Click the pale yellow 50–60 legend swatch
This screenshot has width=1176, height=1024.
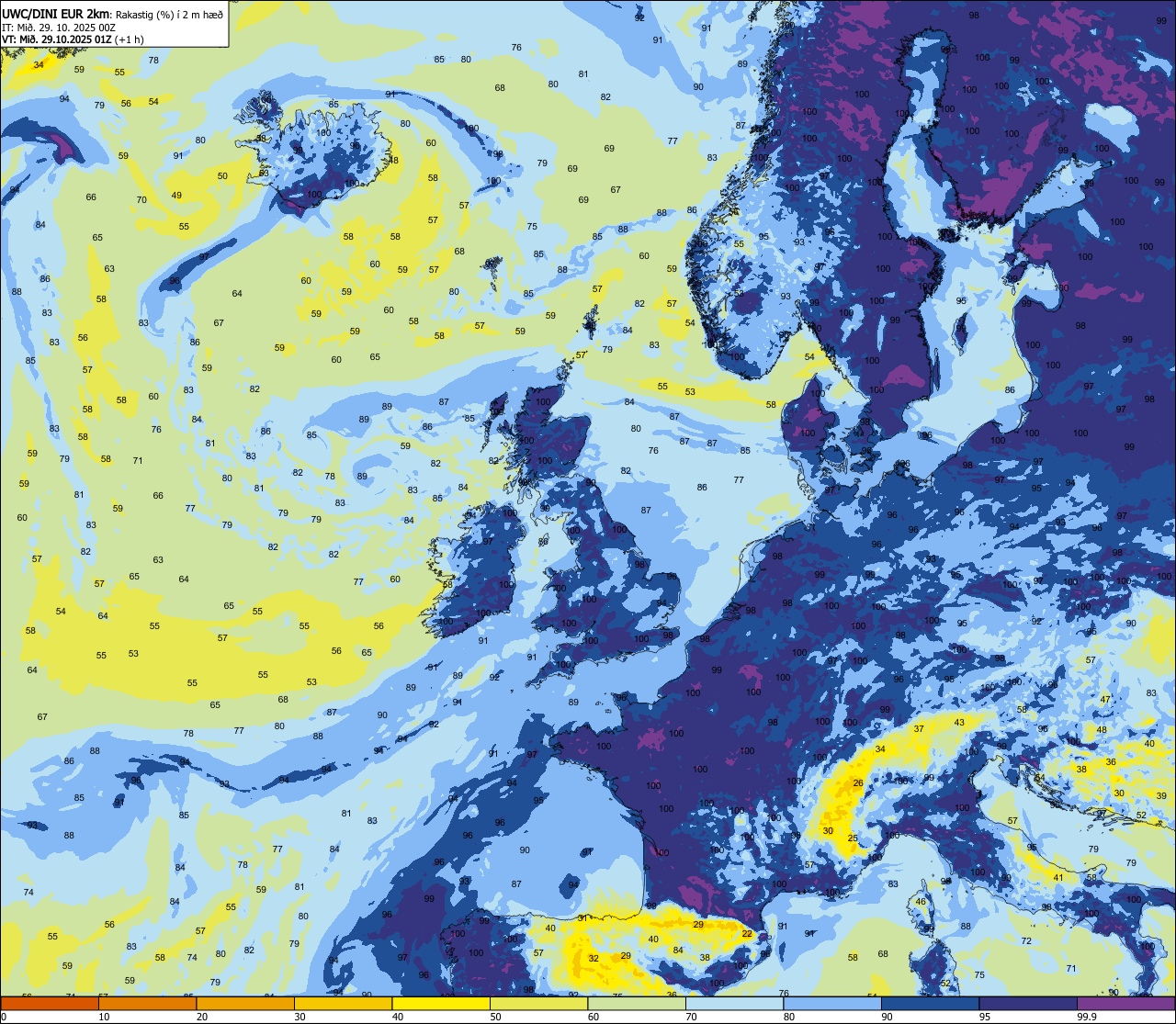pos(538,1004)
